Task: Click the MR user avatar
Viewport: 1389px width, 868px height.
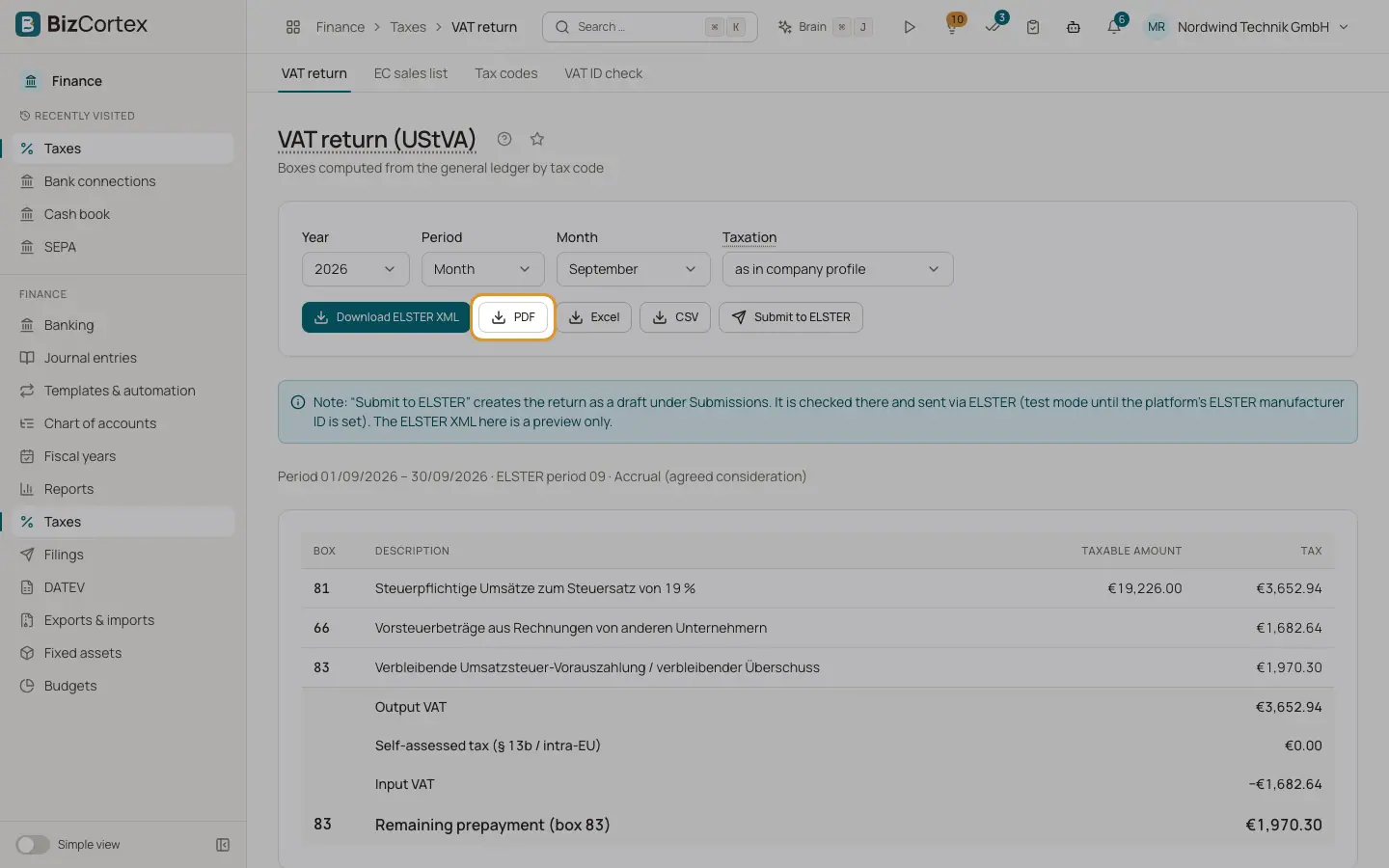Action: [x=1156, y=27]
